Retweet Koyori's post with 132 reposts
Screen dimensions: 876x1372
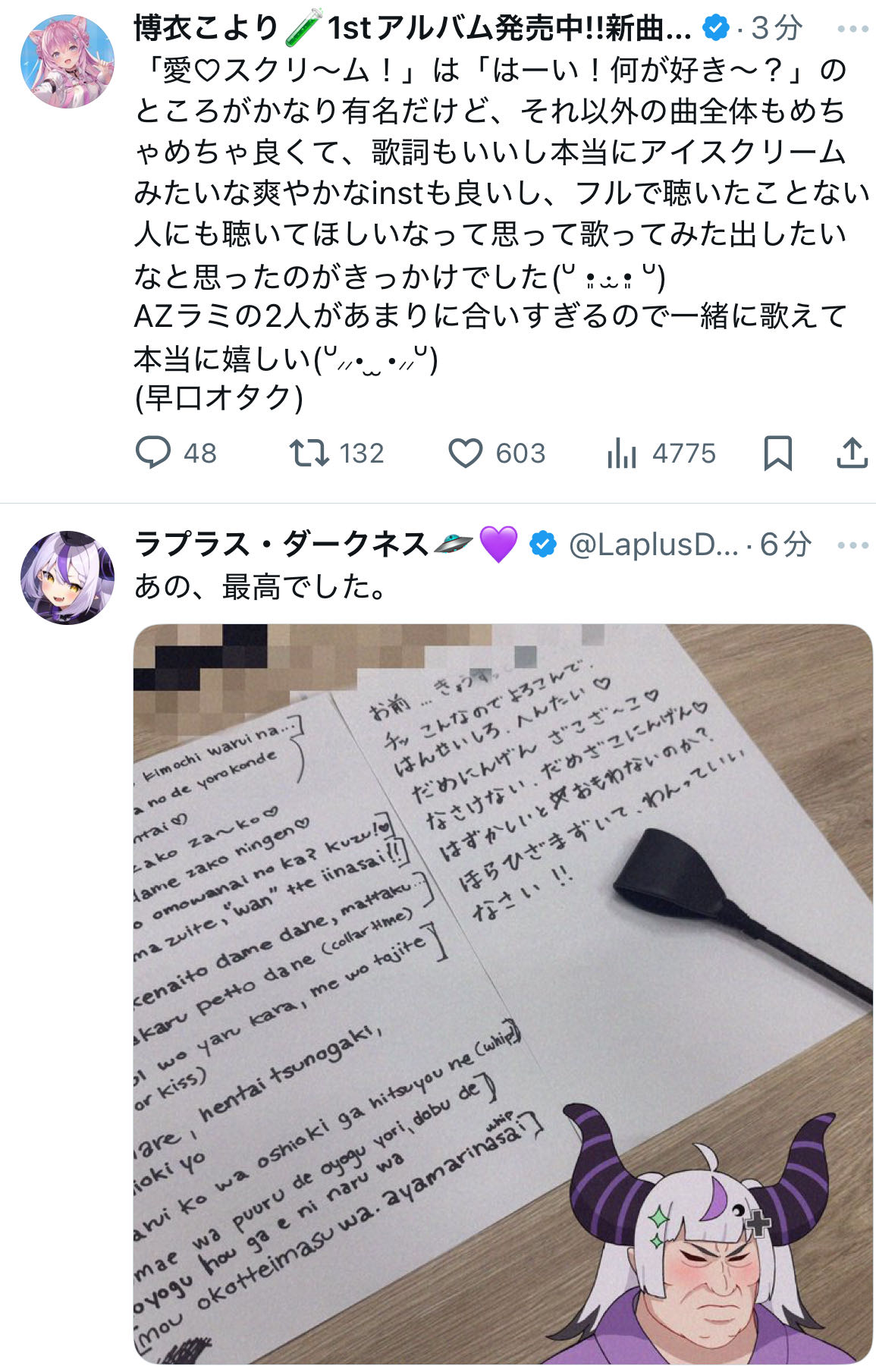(x=309, y=453)
